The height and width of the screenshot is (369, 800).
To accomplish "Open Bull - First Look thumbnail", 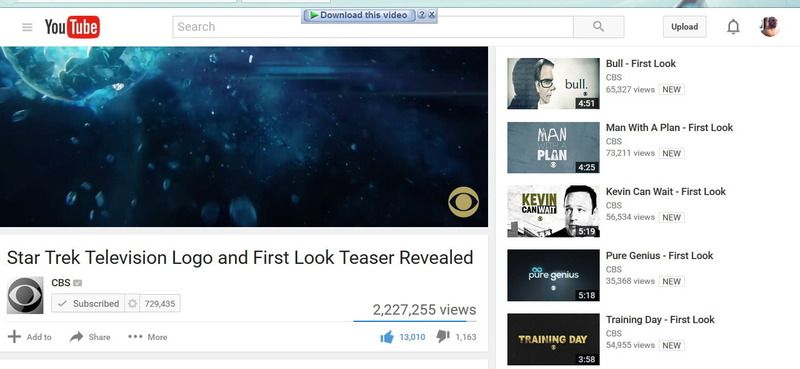I will [x=553, y=83].
